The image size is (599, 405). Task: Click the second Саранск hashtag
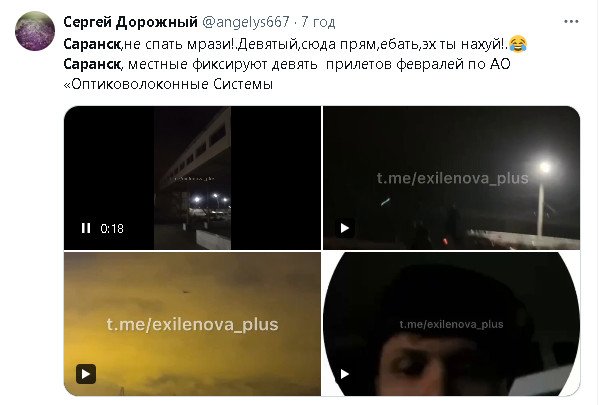(x=92, y=64)
